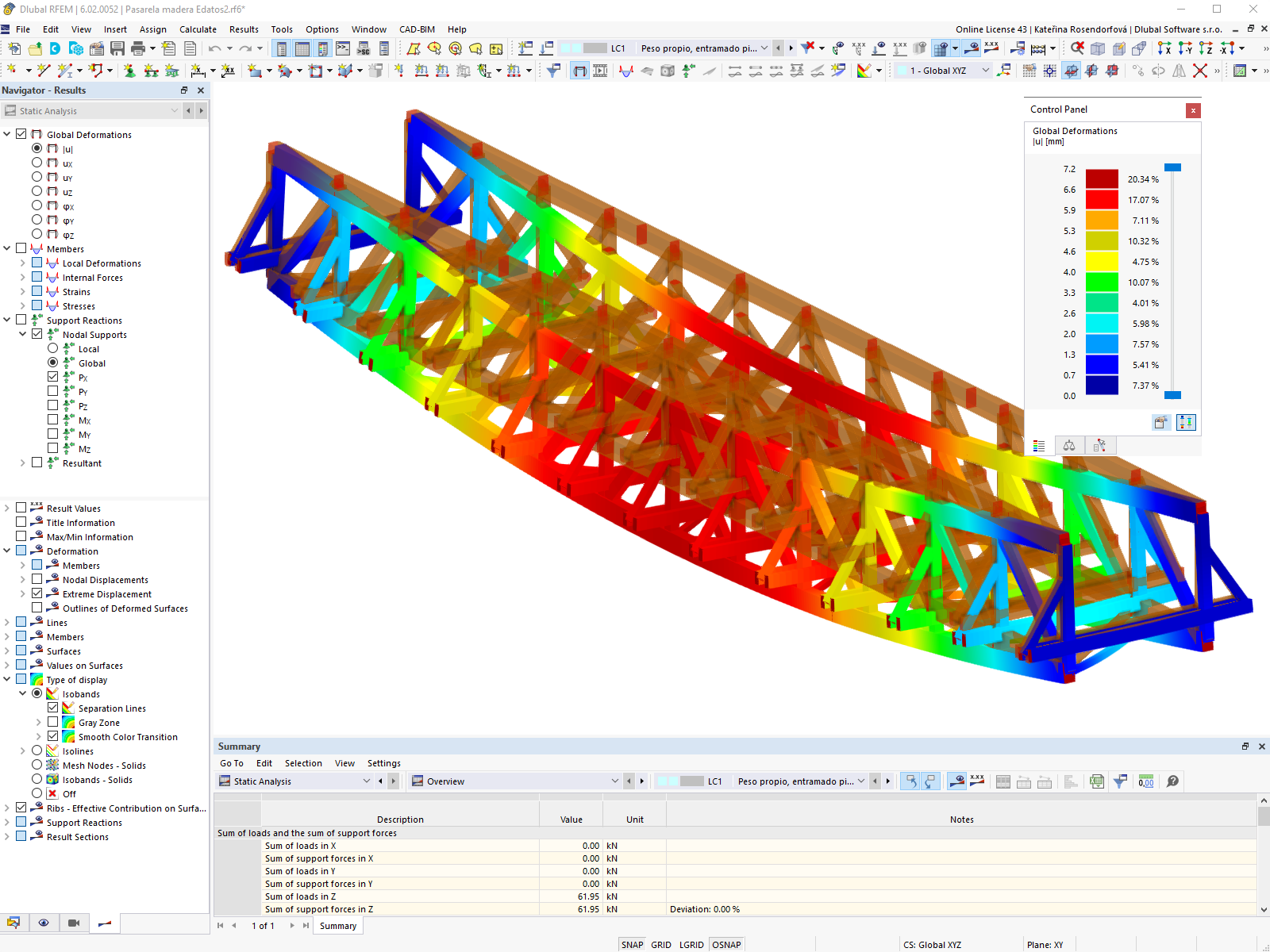Viewport: 1270px width, 952px height.
Task: Open the script console icon
Action: (343, 48)
